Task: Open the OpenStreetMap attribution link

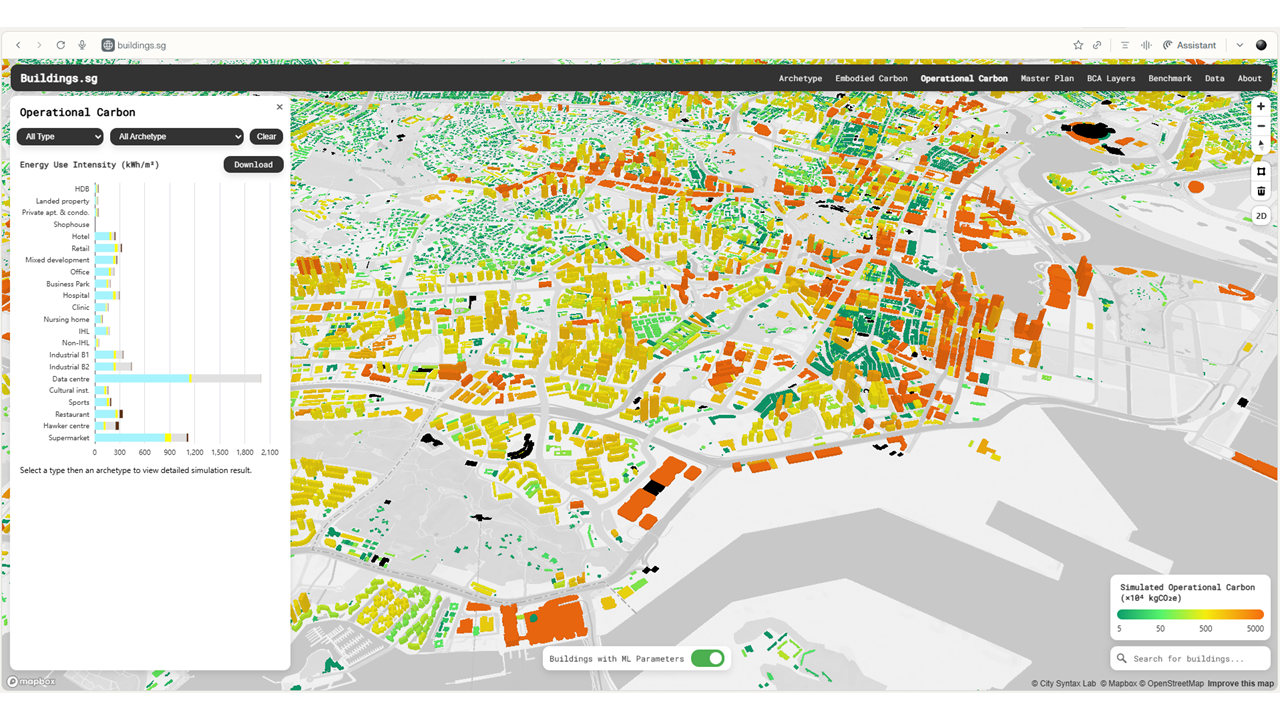Action: coord(1170,684)
